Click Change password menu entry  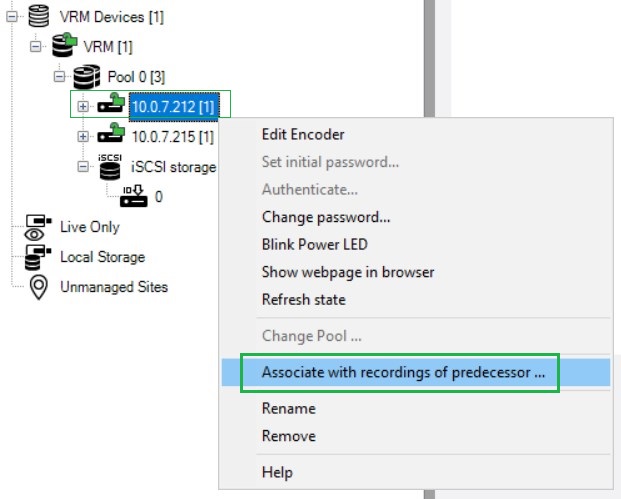tap(326, 217)
